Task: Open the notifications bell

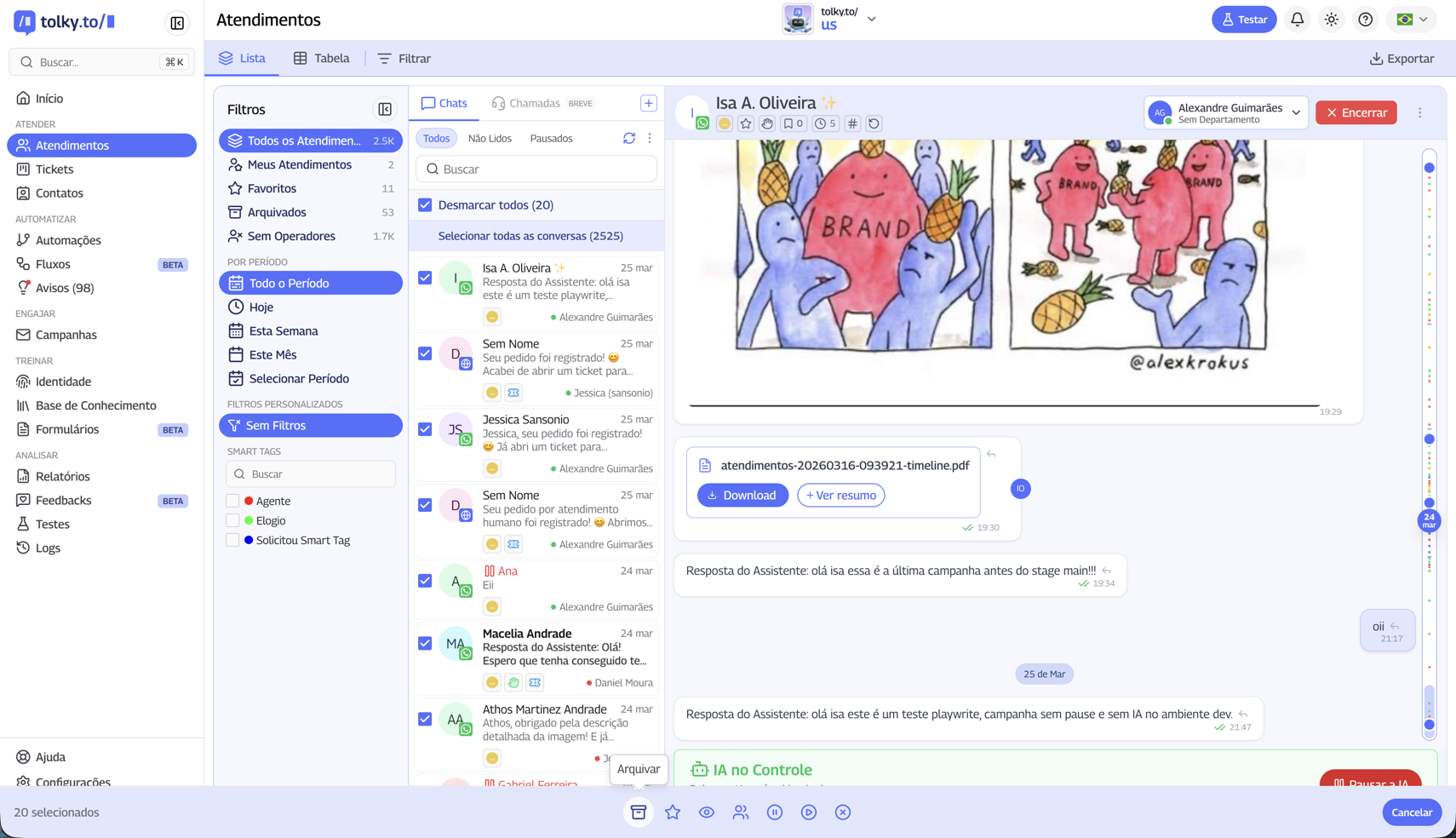Action: pyautogui.click(x=1297, y=20)
